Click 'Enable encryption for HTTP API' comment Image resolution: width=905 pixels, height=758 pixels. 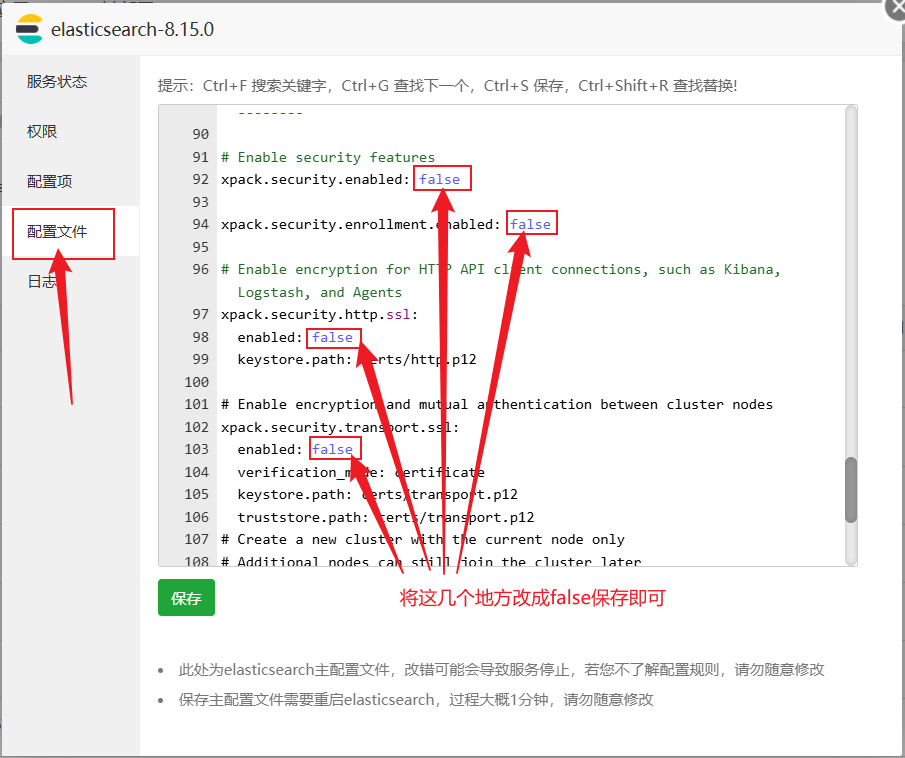click(x=500, y=270)
